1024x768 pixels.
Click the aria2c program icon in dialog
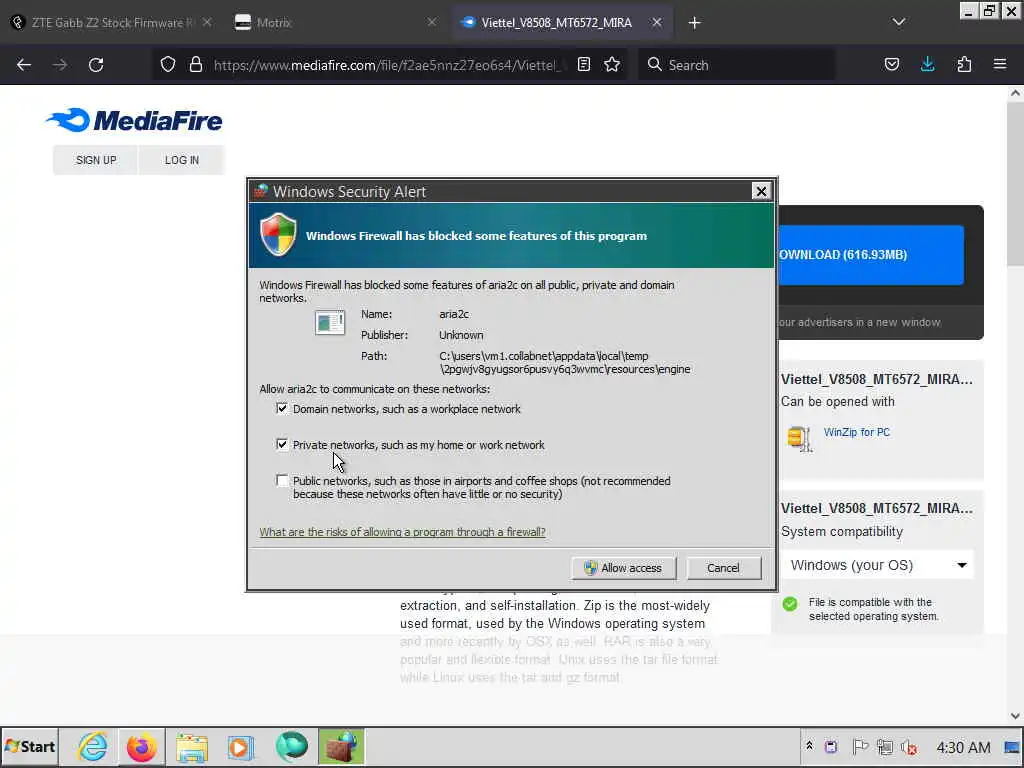point(330,323)
